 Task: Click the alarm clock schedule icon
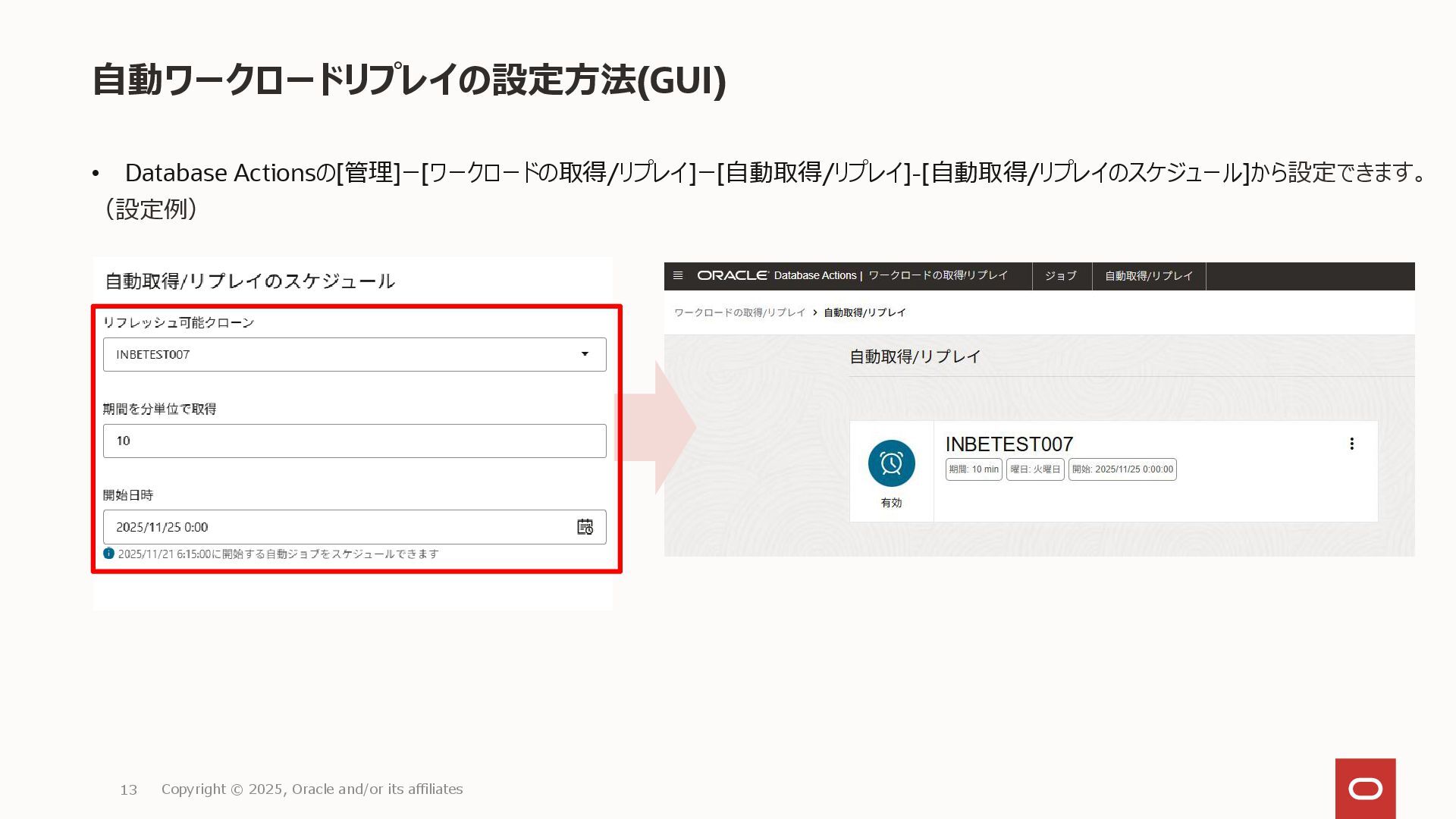pos(891,463)
